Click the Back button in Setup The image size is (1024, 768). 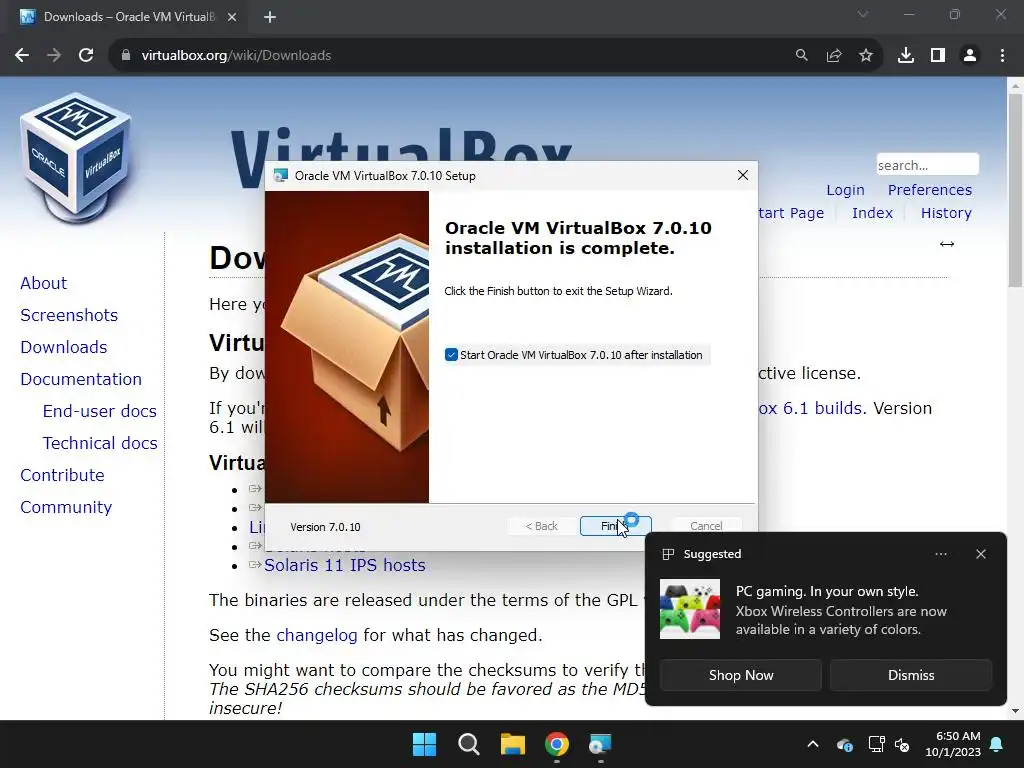point(541,526)
